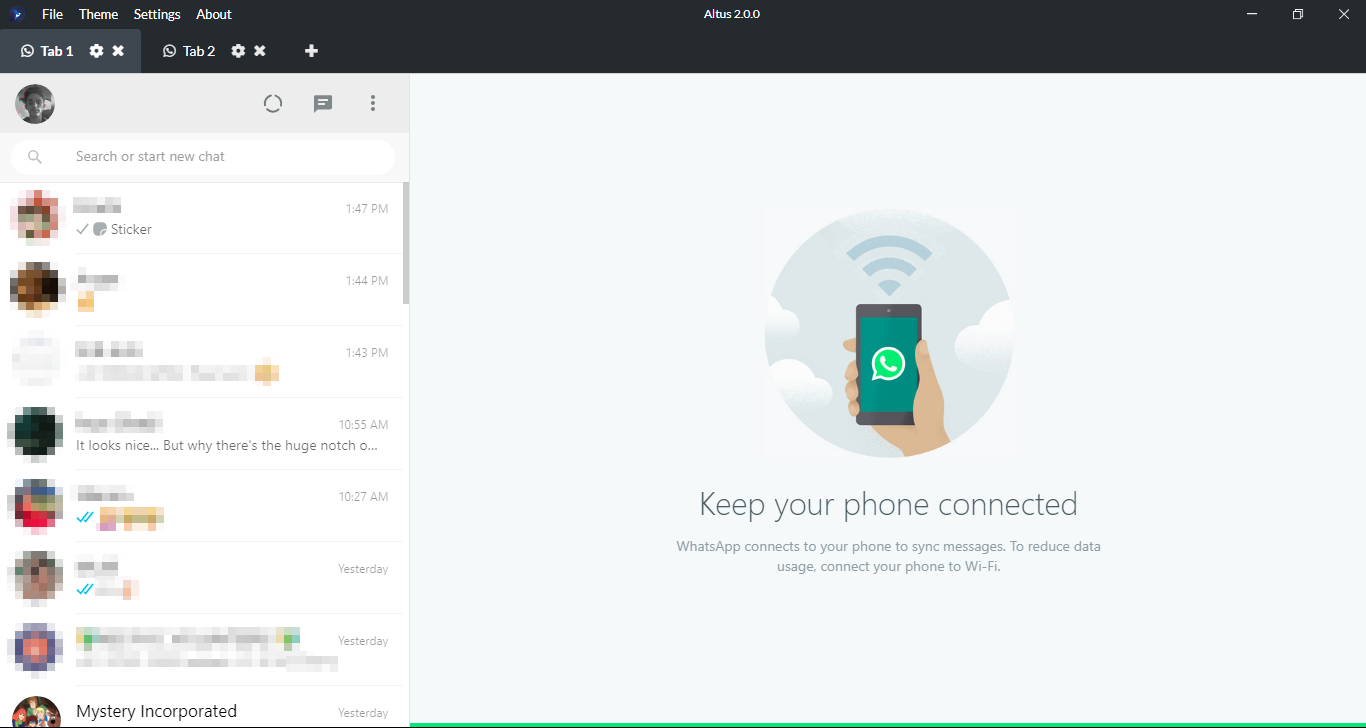Click the Altus app logo icon

[x=17, y=14]
